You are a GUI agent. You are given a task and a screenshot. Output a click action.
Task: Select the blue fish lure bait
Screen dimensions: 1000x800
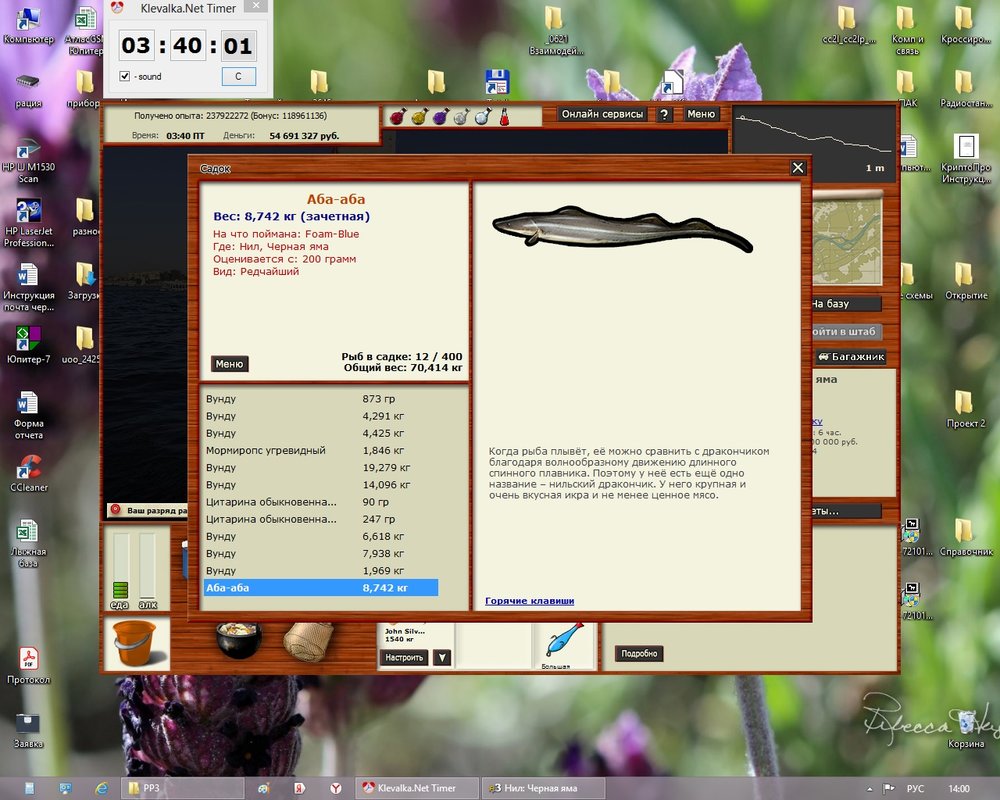(x=564, y=642)
